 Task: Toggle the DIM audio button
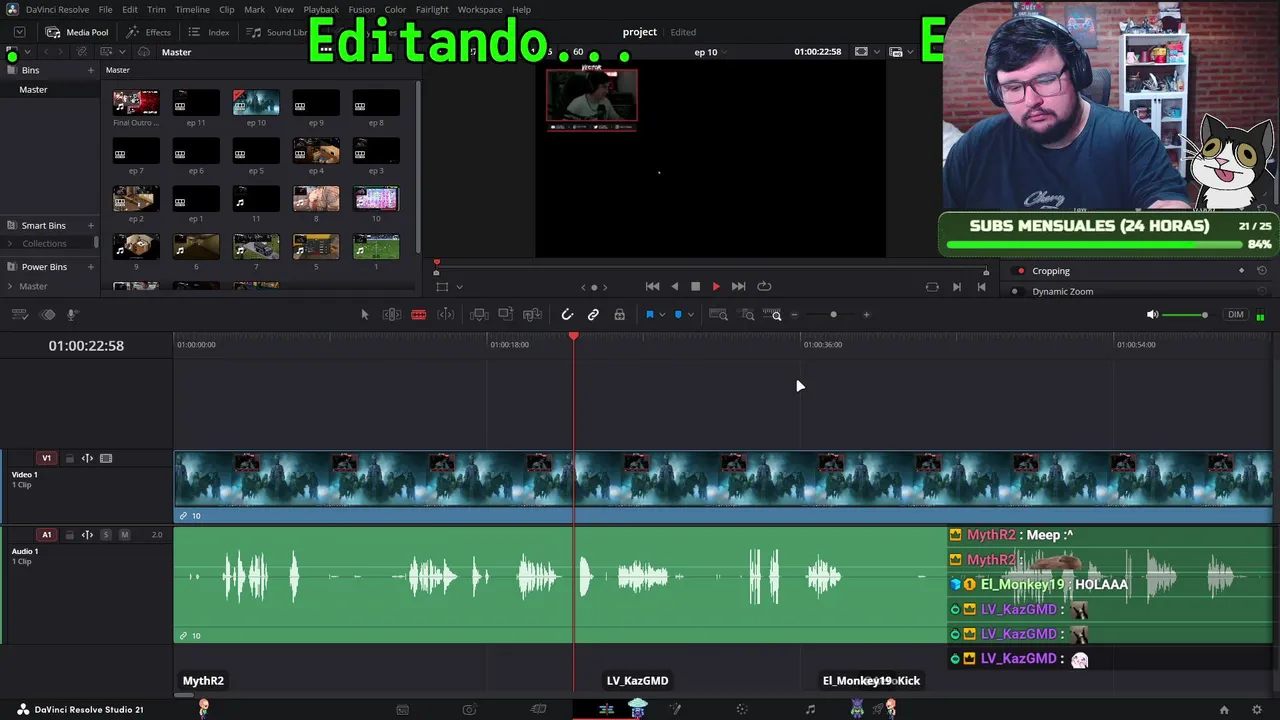[x=1236, y=315]
